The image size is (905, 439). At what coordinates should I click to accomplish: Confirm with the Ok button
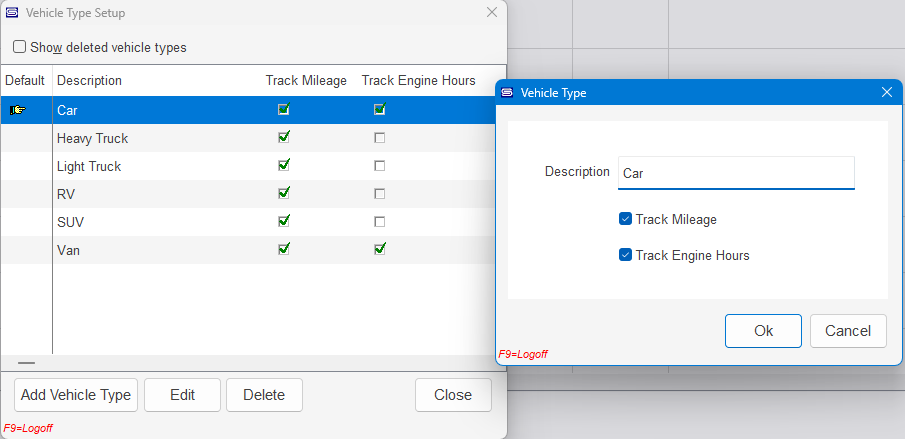tap(763, 331)
